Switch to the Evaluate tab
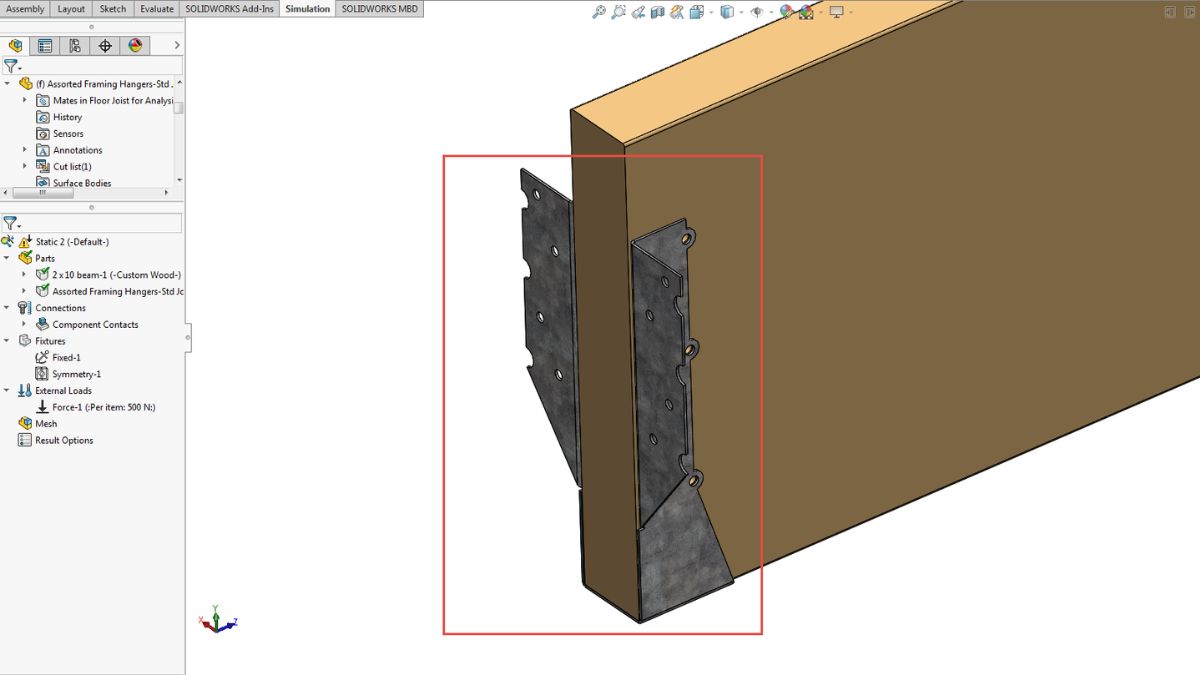 pyautogui.click(x=156, y=9)
